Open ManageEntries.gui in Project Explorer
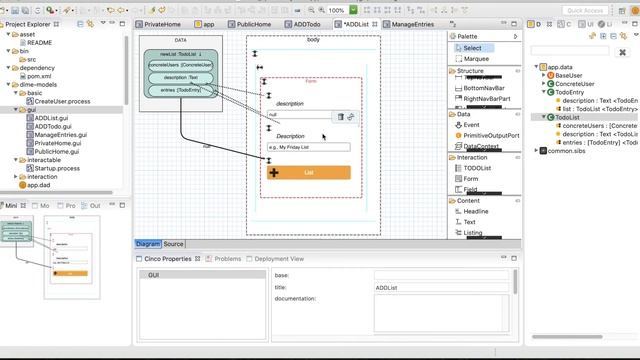Screen dimensions: 640x360 click(57, 135)
